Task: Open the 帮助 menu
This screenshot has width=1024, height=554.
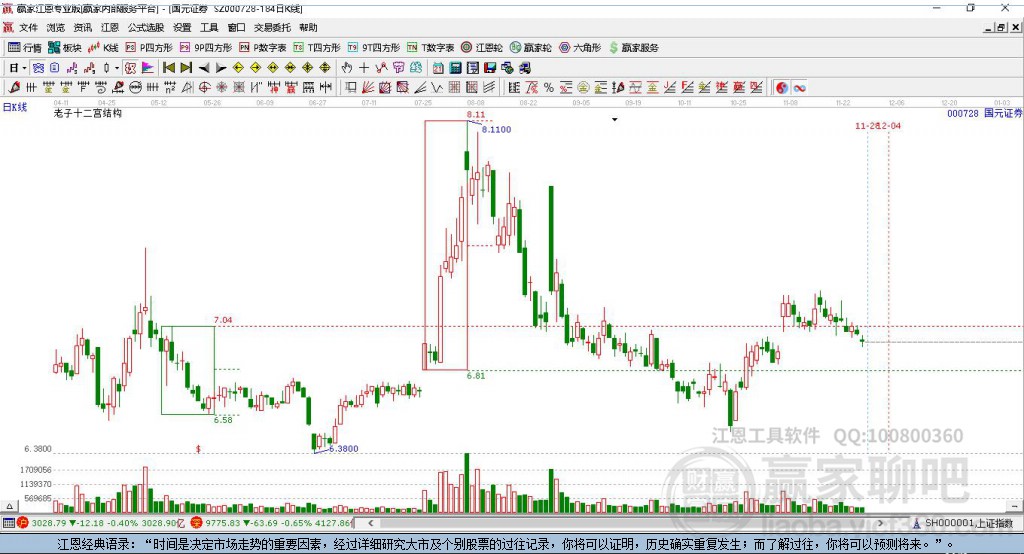Action: (308, 27)
